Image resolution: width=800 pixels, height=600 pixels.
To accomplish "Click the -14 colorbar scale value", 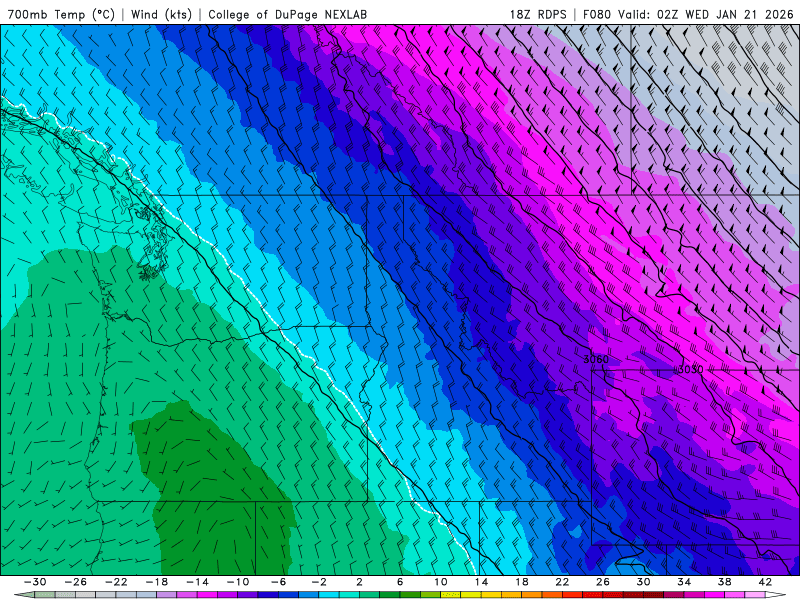I will pyautogui.click(x=197, y=582).
